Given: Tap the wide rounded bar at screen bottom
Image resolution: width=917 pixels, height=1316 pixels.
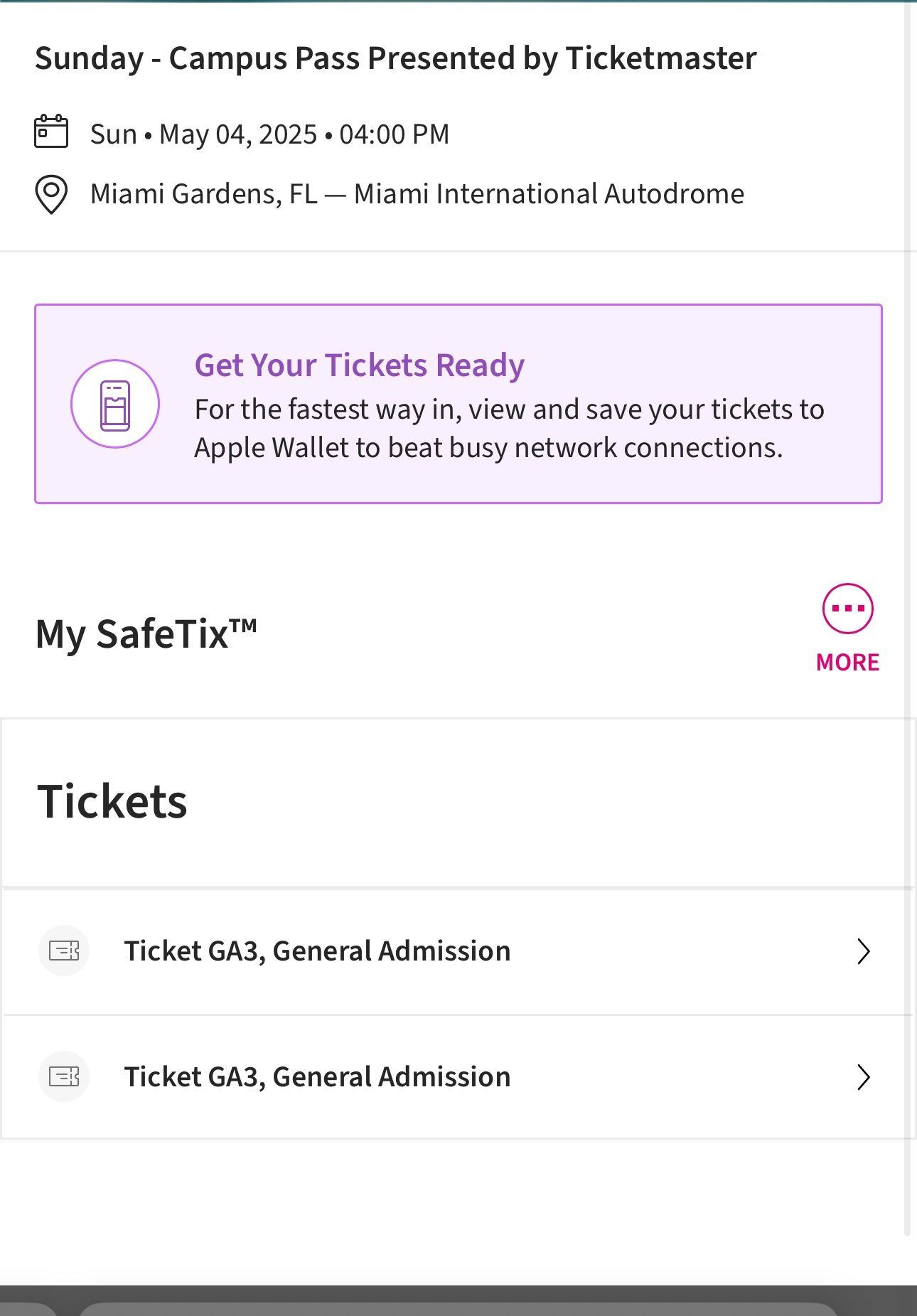Looking at the screenshot, I should point(458,1309).
